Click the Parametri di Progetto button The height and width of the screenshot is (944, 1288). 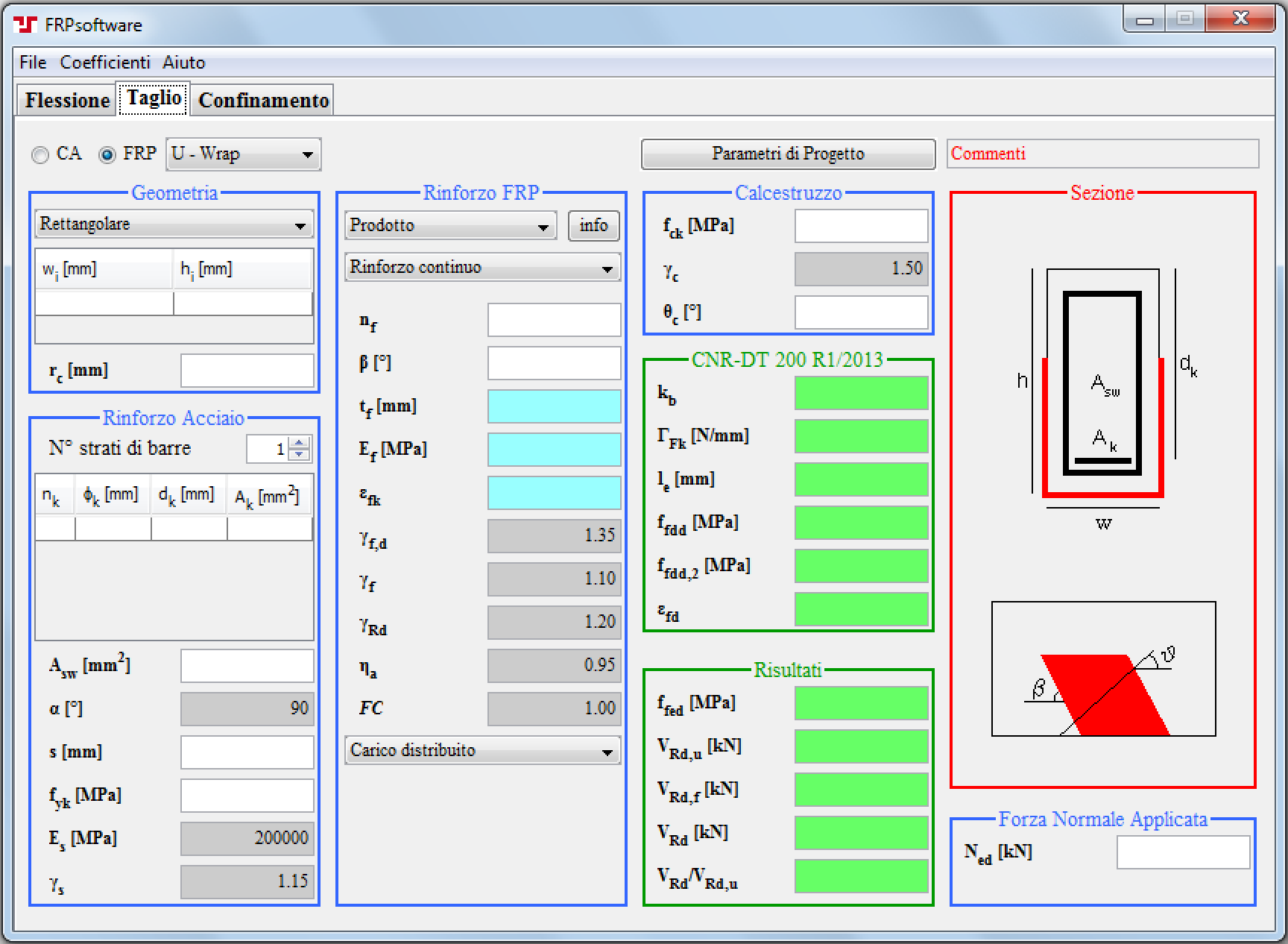[x=788, y=154]
